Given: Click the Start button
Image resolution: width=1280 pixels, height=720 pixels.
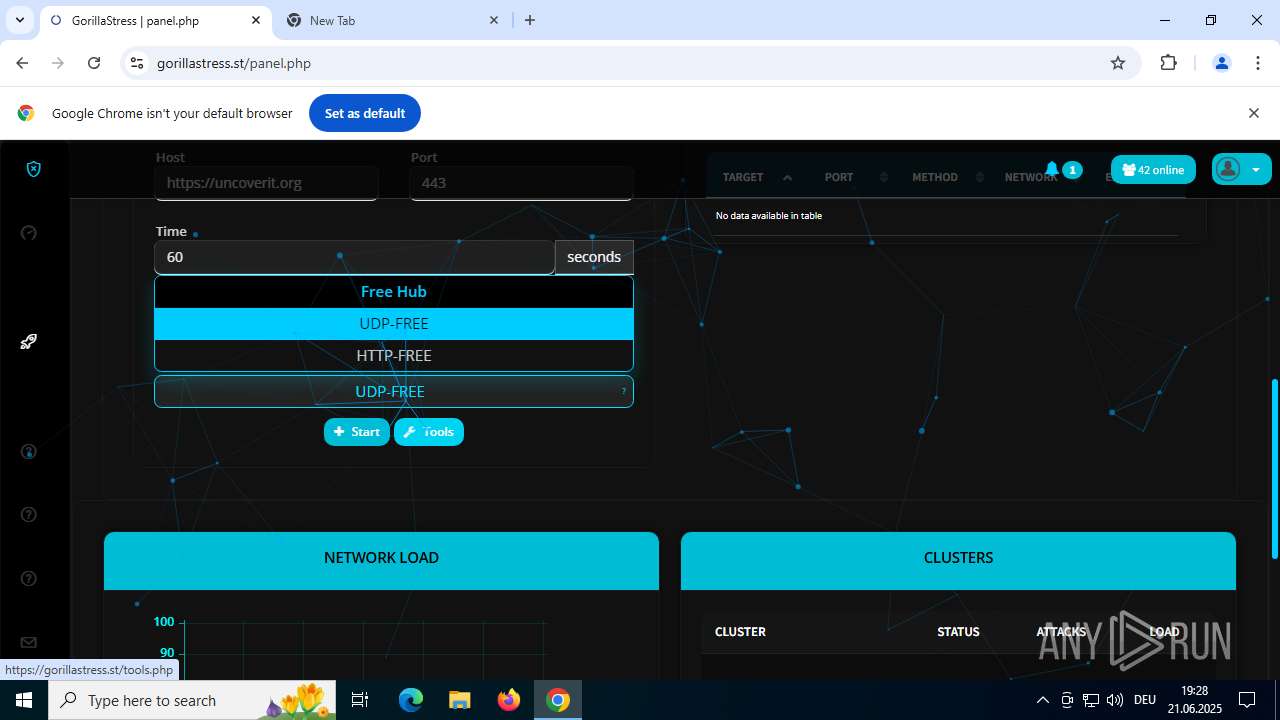Looking at the screenshot, I should [357, 432].
